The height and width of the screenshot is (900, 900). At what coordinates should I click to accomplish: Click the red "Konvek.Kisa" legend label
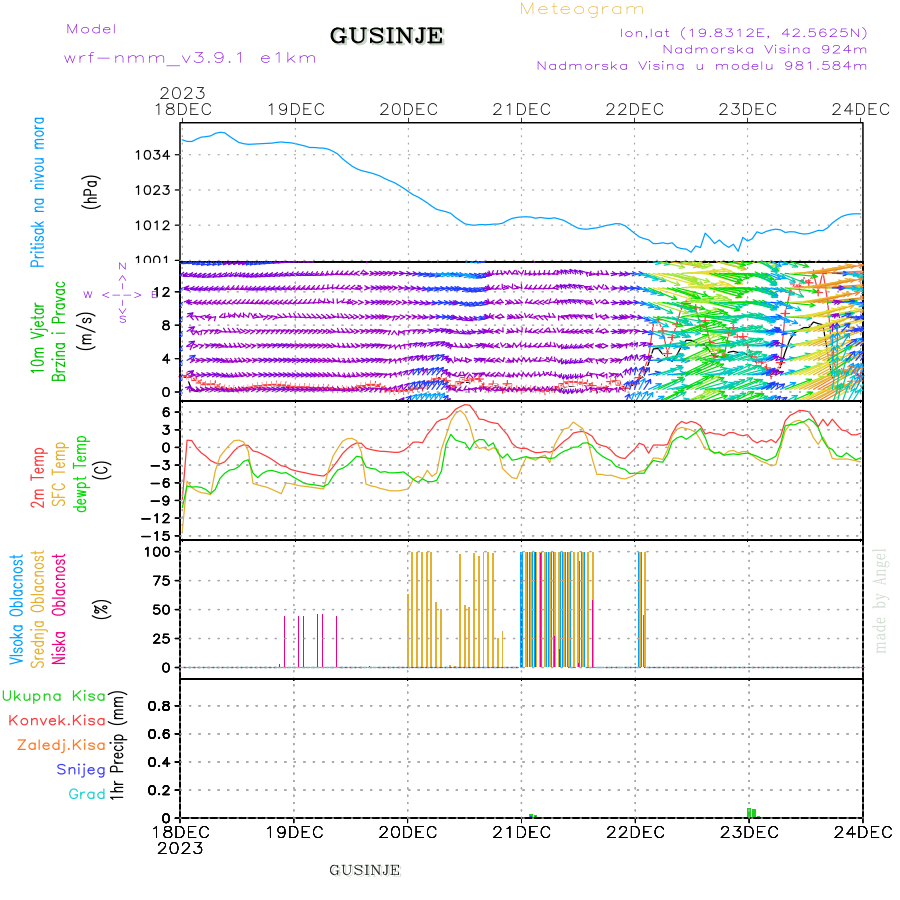(57, 721)
